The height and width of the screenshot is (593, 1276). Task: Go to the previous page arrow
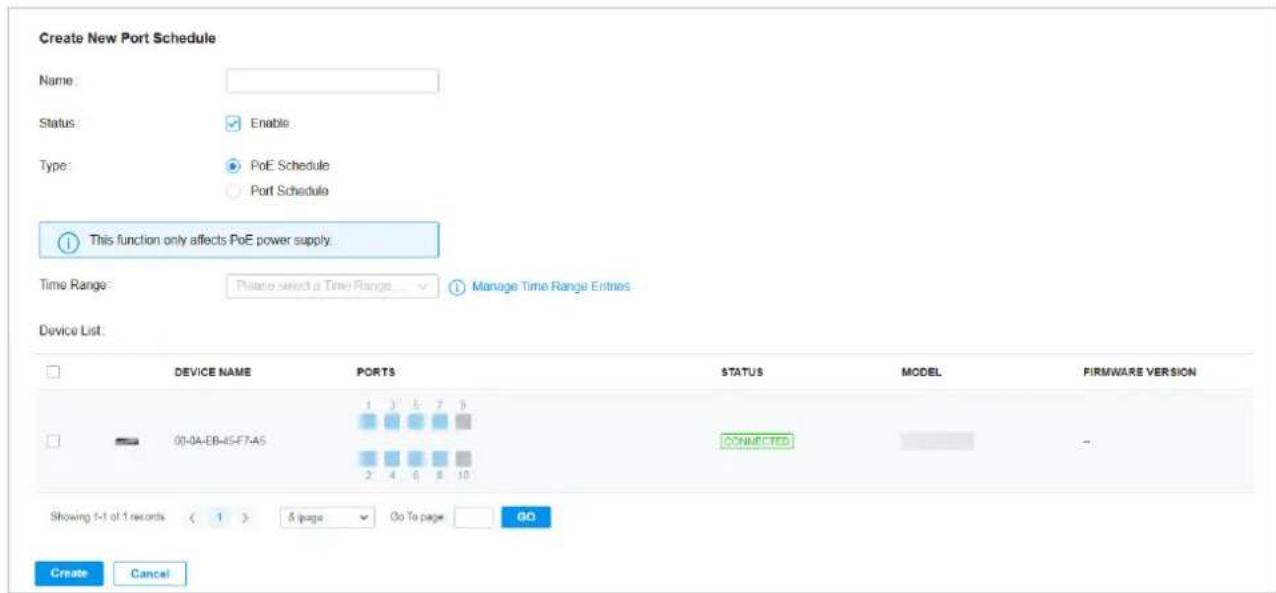pos(192,519)
